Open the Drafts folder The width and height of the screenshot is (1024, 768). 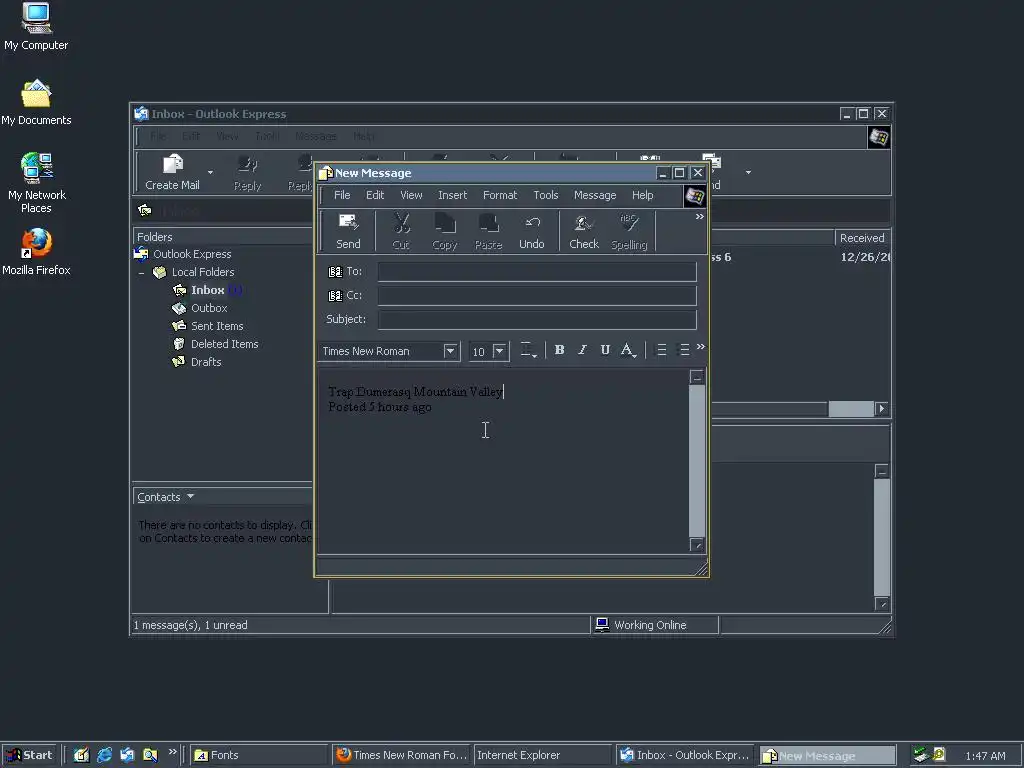click(206, 362)
